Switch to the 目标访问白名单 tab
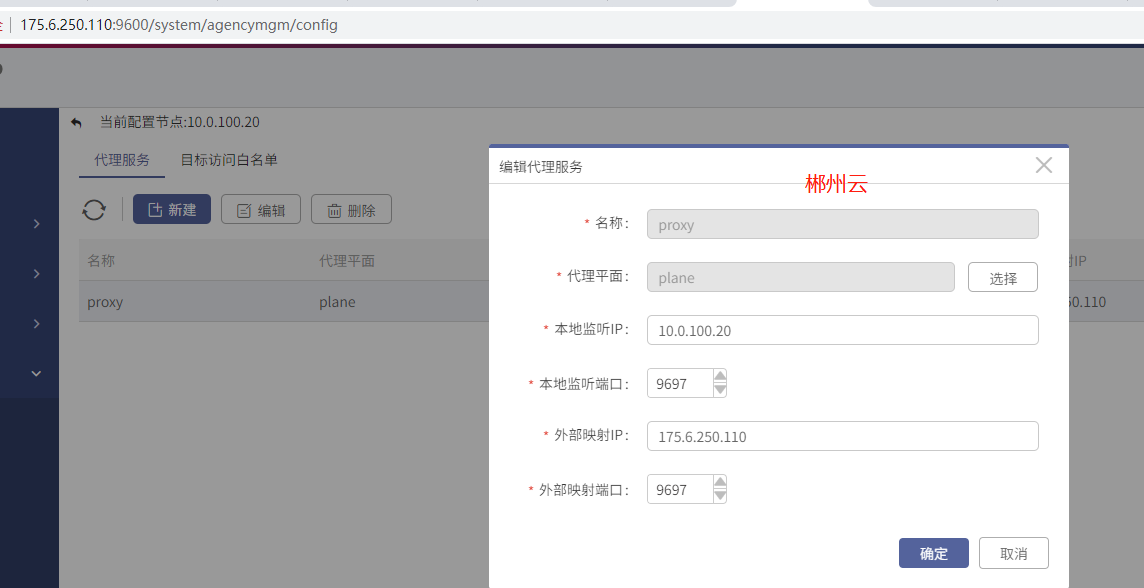 (x=229, y=160)
